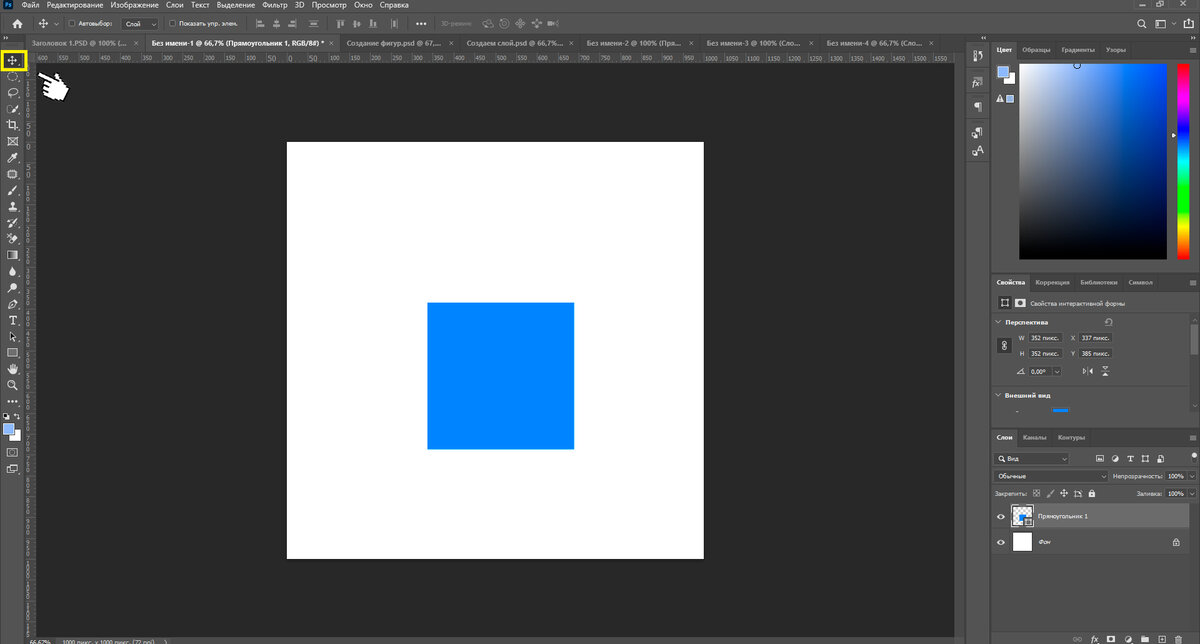Viewport: 1200px width, 644px height.
Task: Click the blue fill swatch under Внешний вид
Action: tap(1060, 410)
